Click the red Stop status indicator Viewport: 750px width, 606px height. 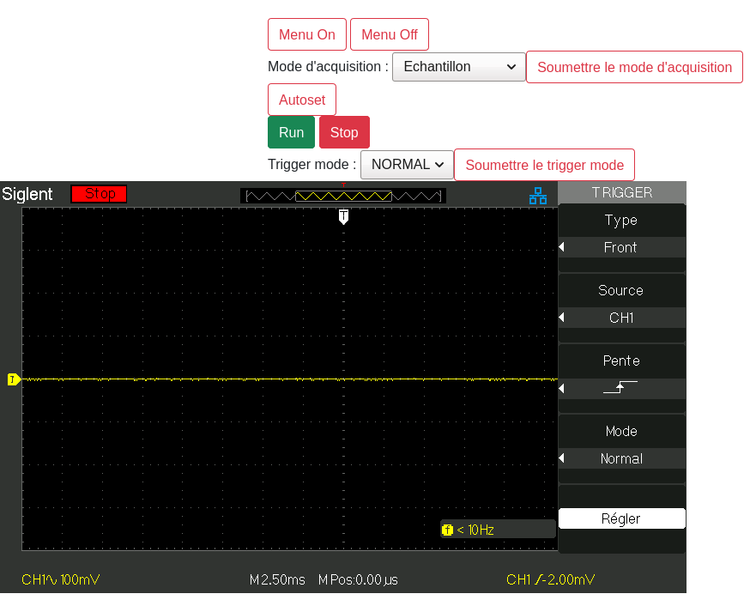coord(99,194)
